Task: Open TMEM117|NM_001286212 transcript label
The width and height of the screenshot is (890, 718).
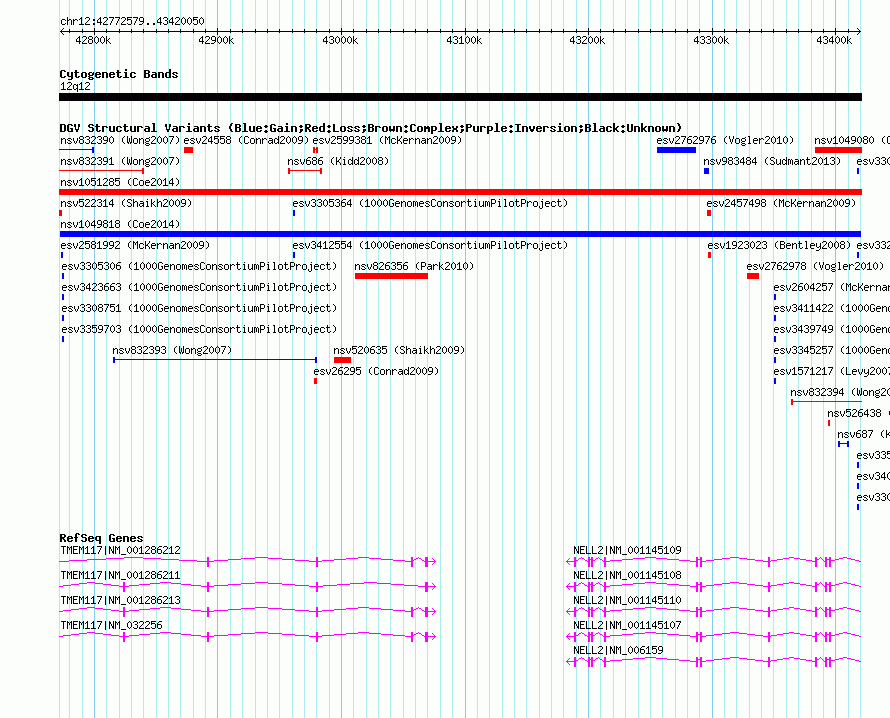Action: (120, 550)
